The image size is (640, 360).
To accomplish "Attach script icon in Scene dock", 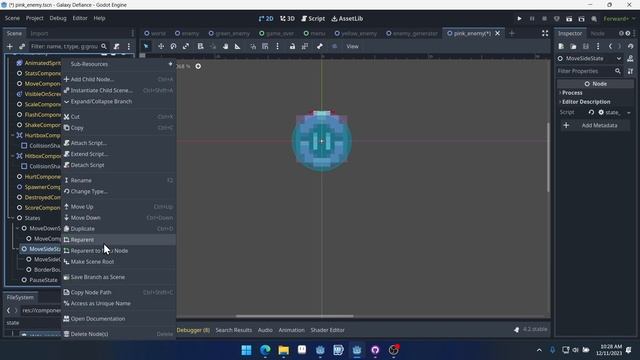I will 116,47.
